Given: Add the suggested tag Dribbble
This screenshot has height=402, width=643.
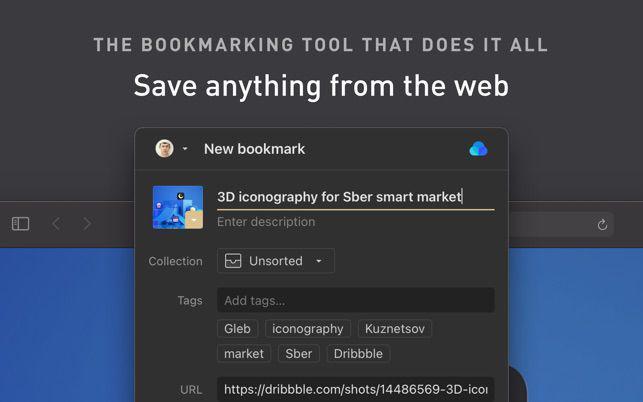Looking at the screenshot, I should (x=358, y=354).
